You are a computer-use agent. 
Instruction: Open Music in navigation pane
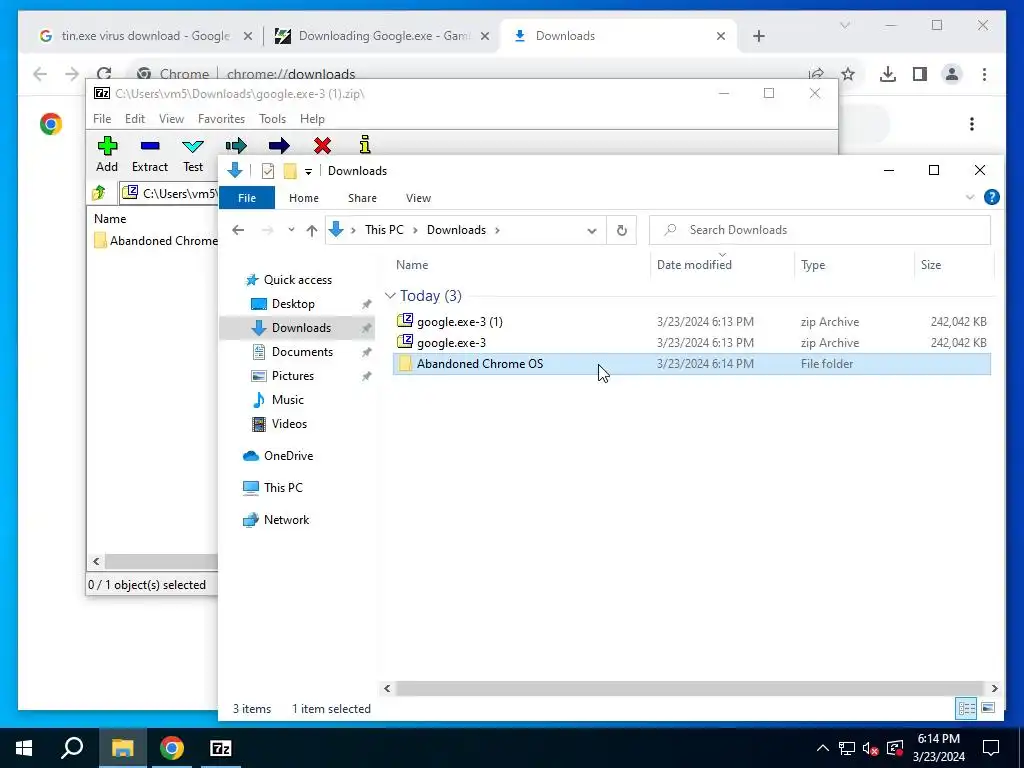click(x=287, y=400)
